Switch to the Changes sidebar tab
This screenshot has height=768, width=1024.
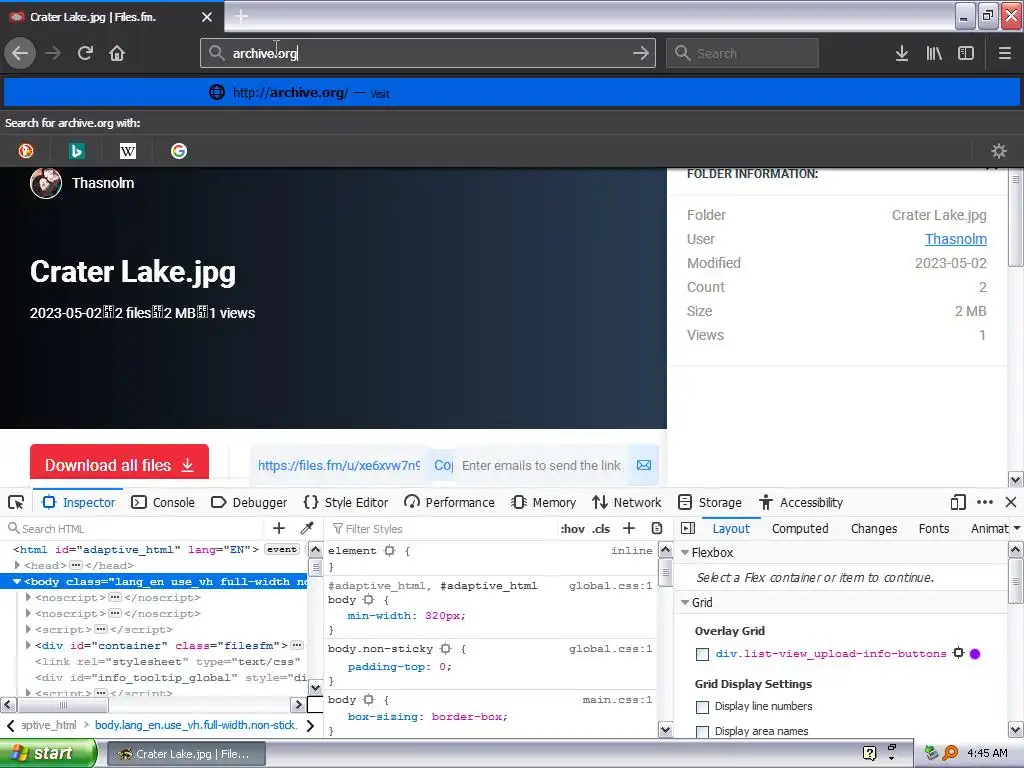click(874, 528)
